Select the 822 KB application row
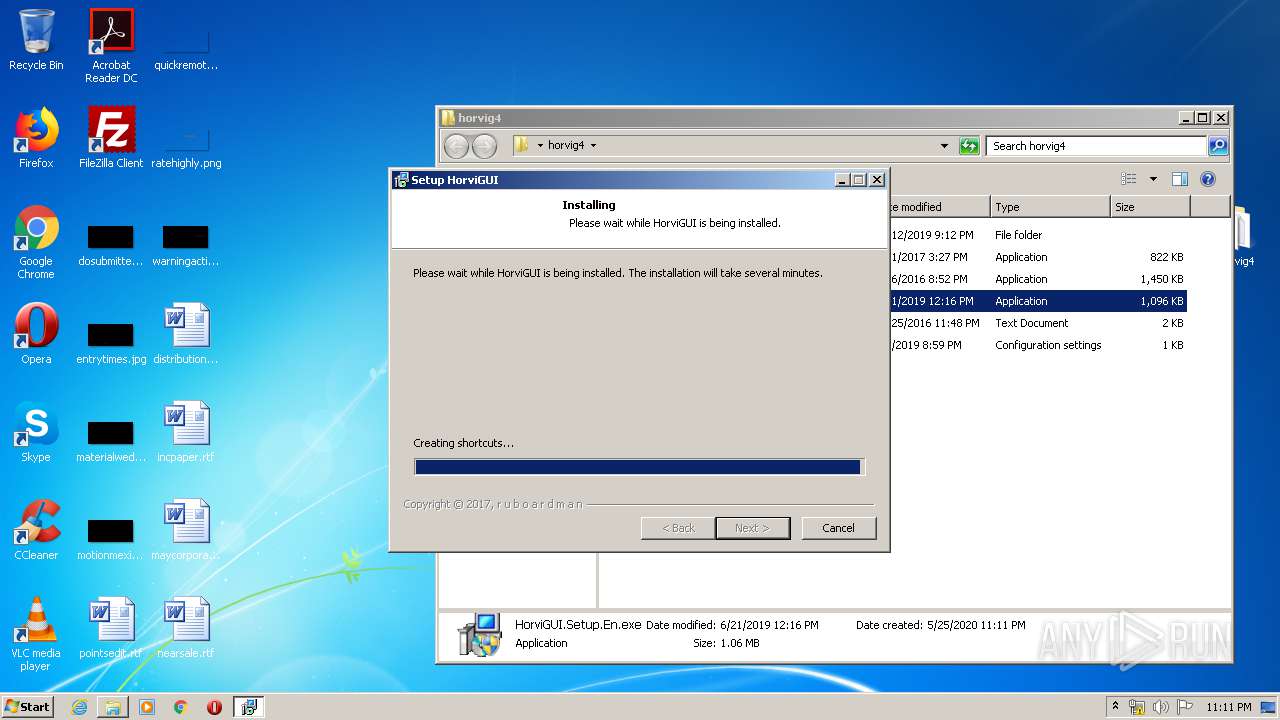The height and width of the screenshot is (720, 1280). pos(1037,257)
